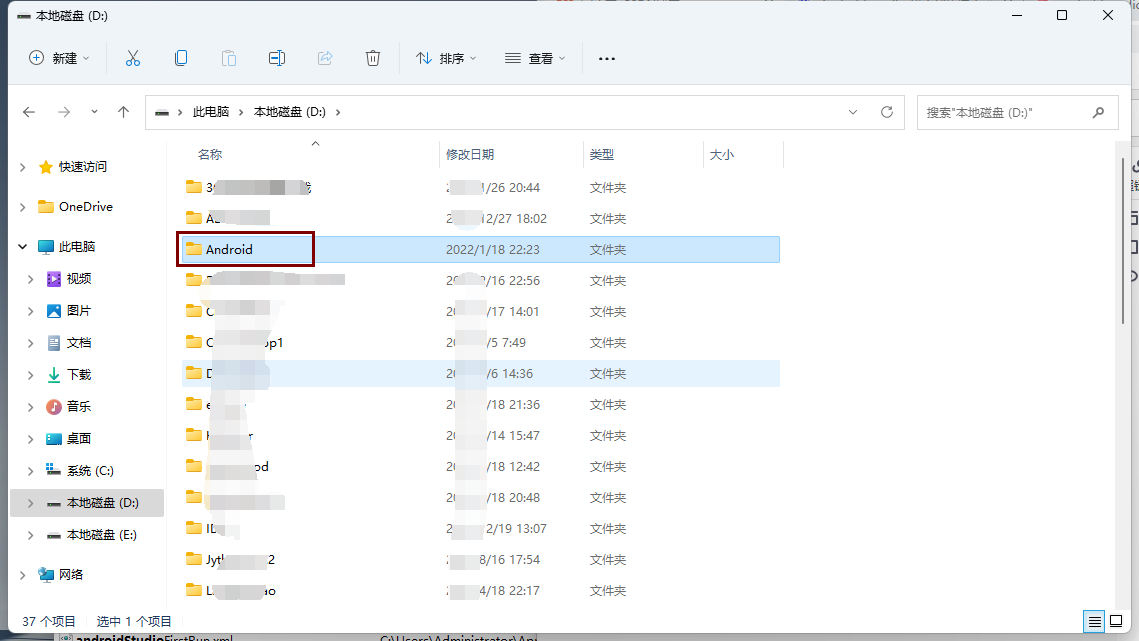Click the Cut scissors icon
1139x641 pixels.
(x=132, y=58)
